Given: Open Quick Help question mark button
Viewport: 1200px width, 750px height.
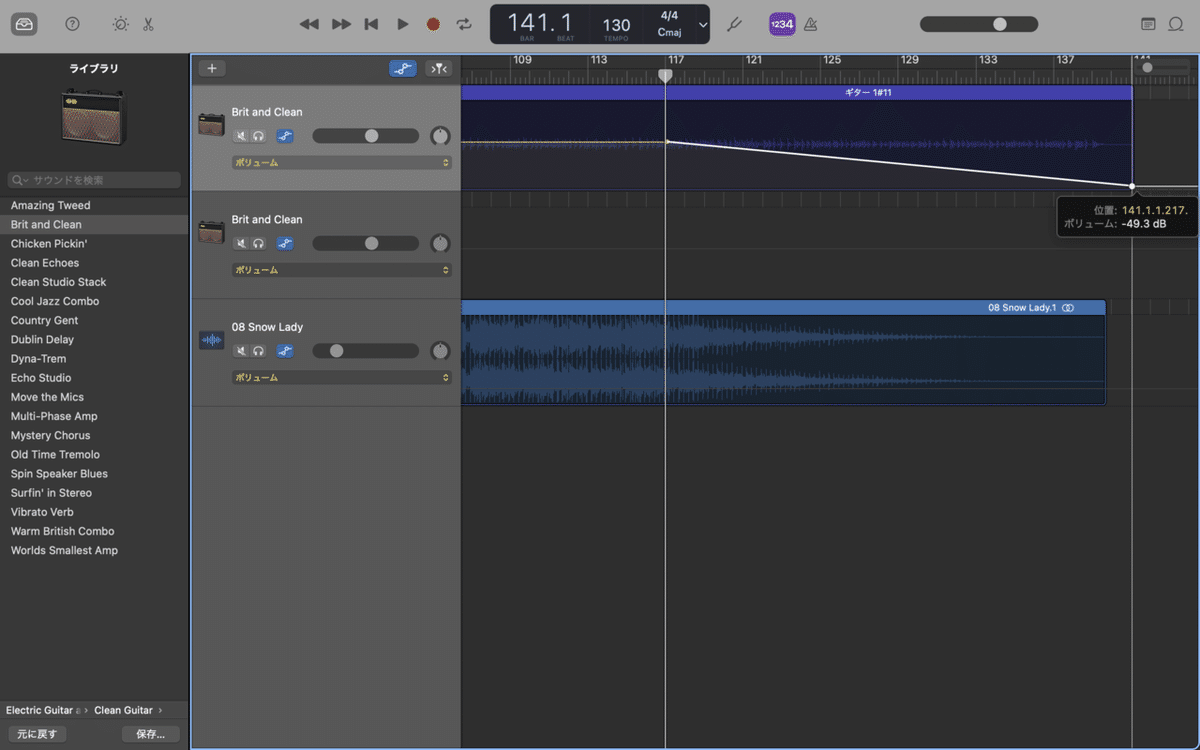Looking at the screenshot, I should click(72, 24).
